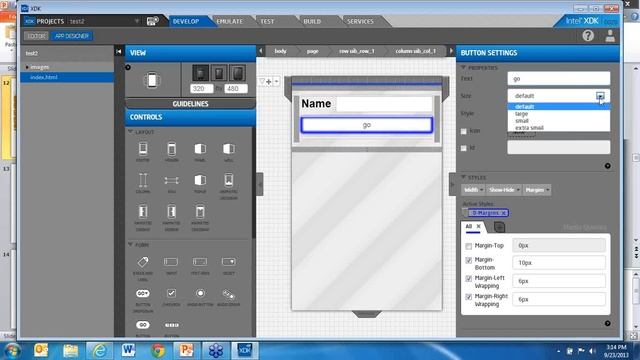Screen dimensions: 640x360
Task: Choose the Panel layout control
Action: (200, 151)
